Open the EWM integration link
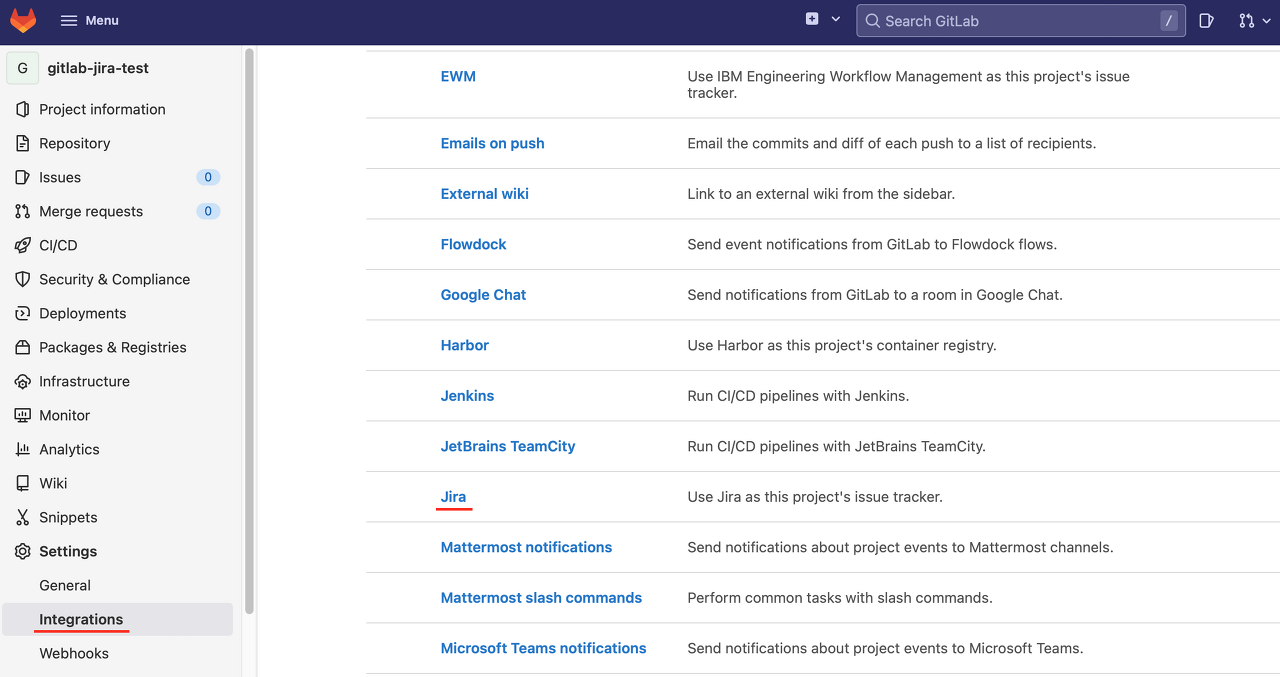This screenshot has height=677, width=1280. [x=458, y=76]
